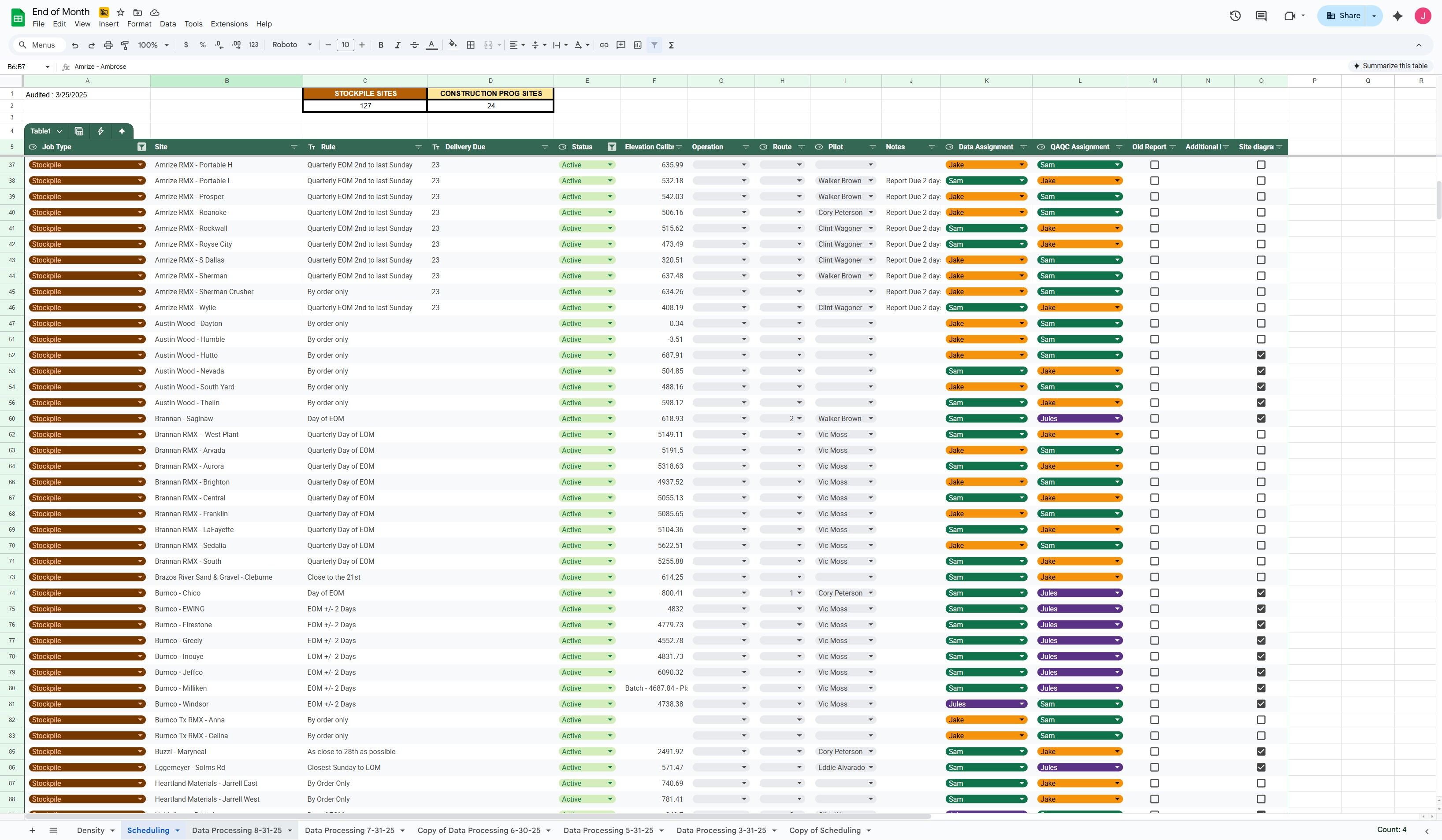Click the borders icon in toolbar

(470, 45)
